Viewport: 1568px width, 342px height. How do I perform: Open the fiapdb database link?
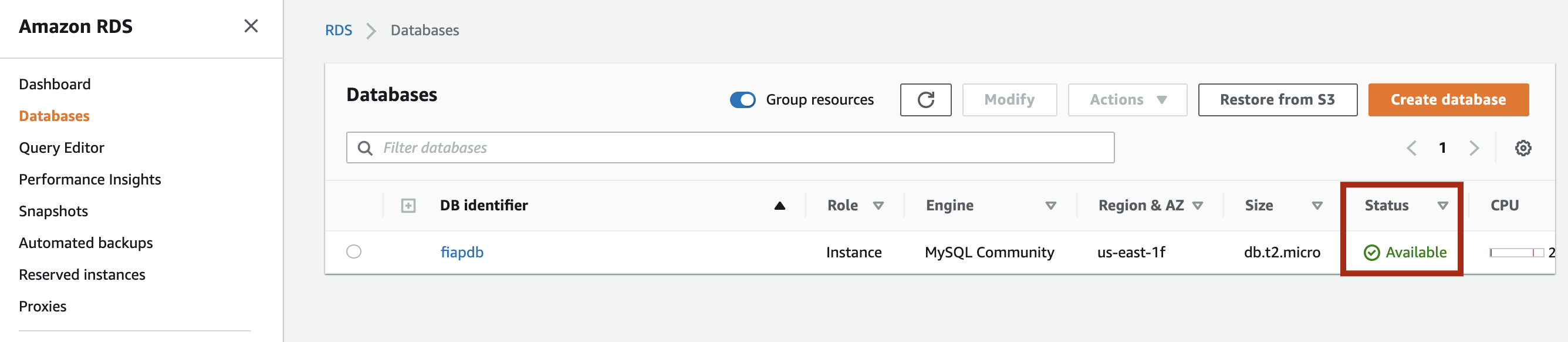[x=462, y=252]
